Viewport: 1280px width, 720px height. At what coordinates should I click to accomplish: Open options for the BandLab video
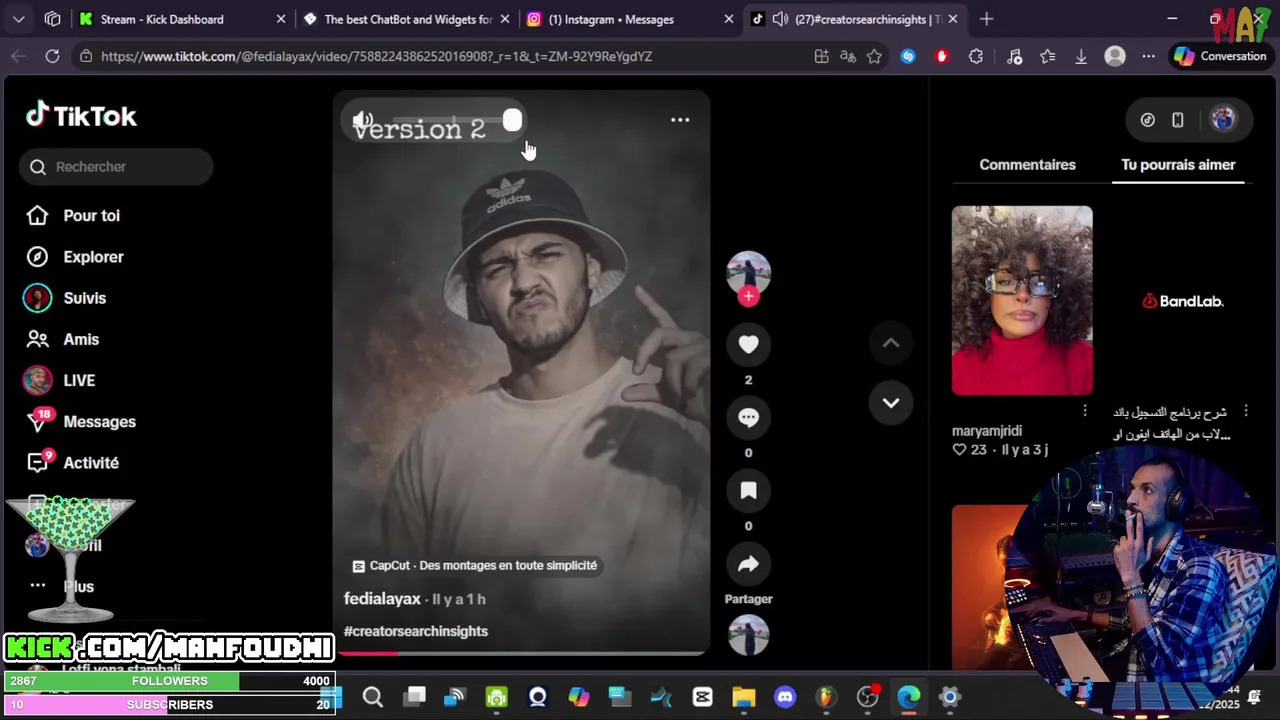click(x=1245, y=411)
